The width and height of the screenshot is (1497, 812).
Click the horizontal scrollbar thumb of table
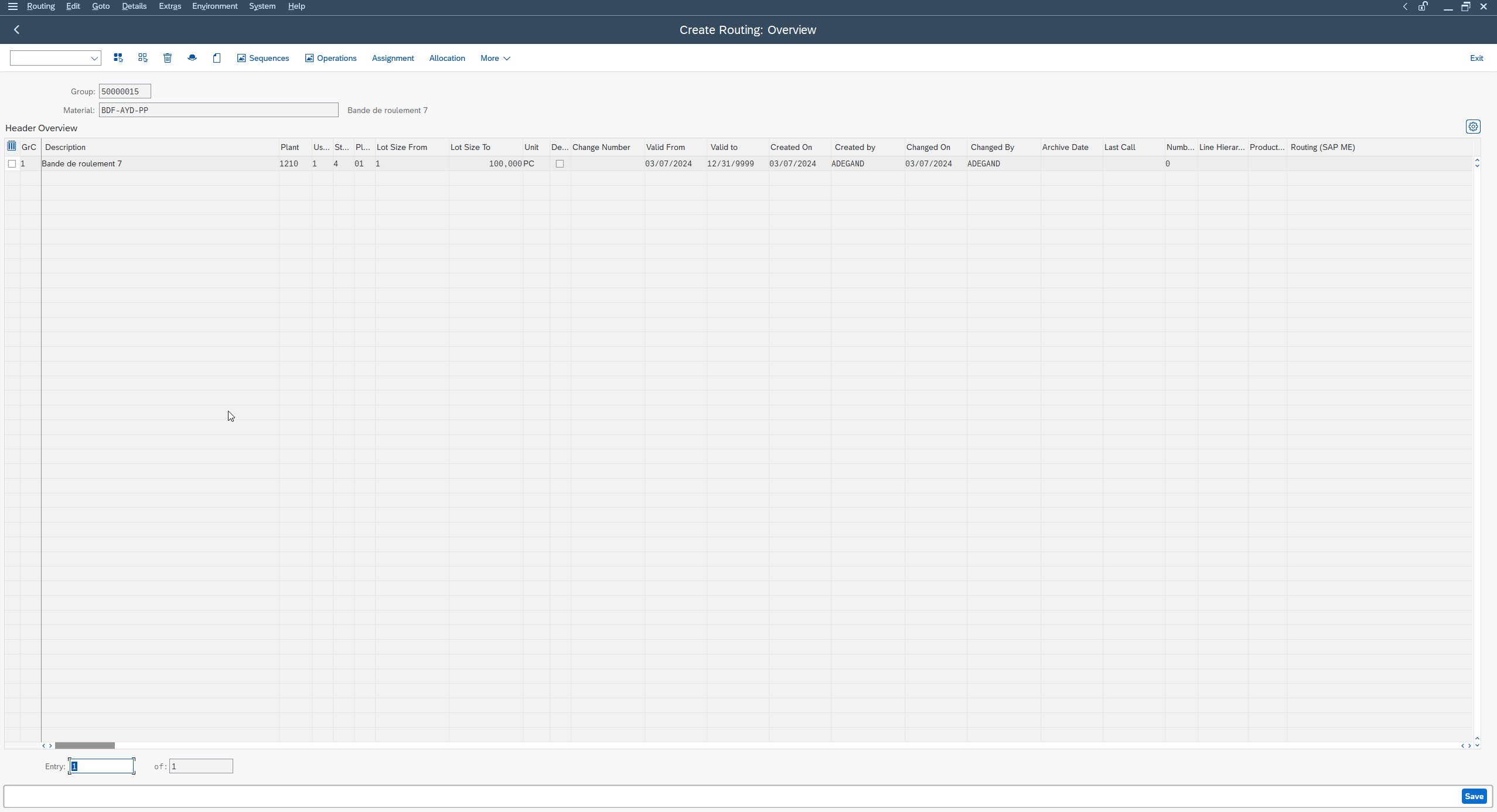(x=85, y=746)
